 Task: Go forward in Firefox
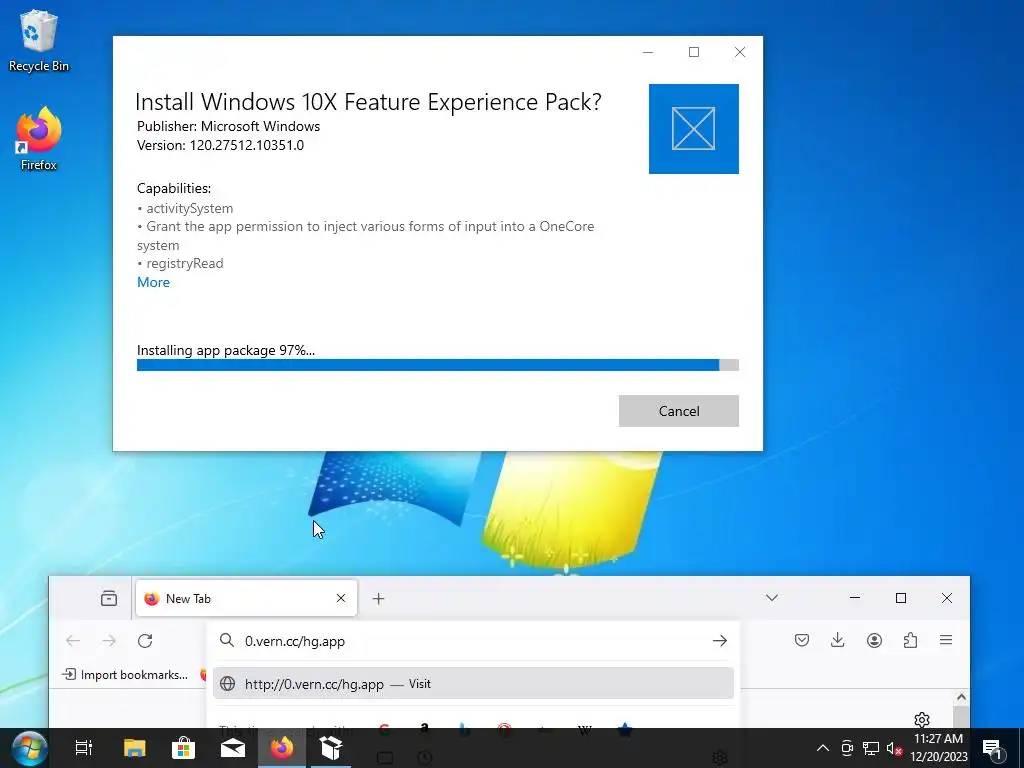[x=109, y=641]
